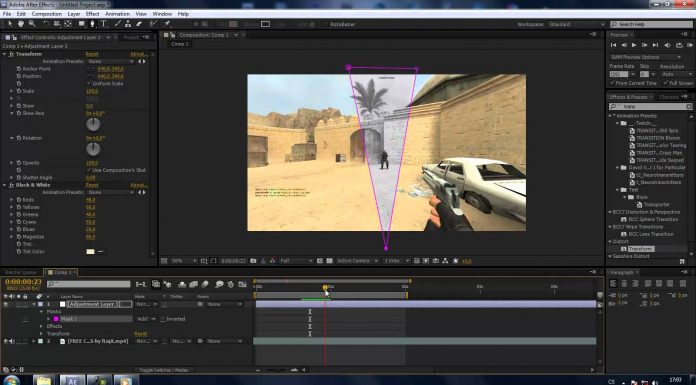Toggle Brainstorm icon in timeline
The image size is (696, 385).
tap(219, 284)
